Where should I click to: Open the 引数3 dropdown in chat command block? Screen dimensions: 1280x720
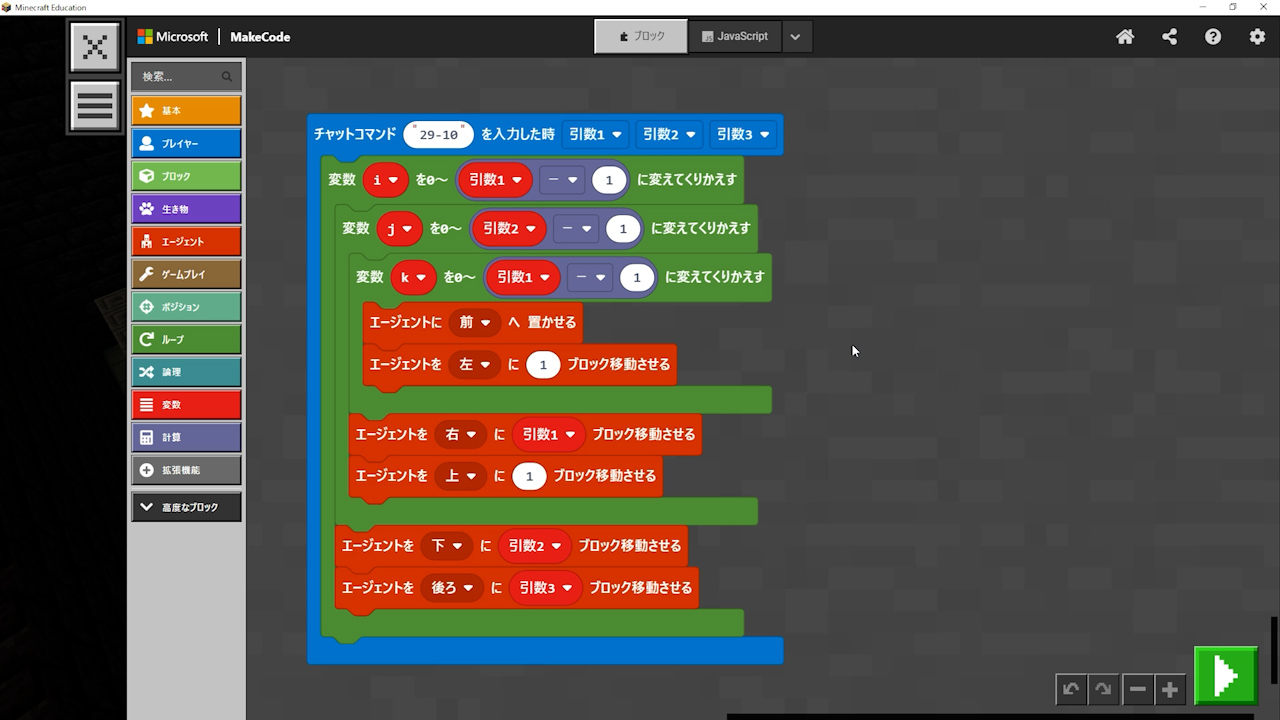click(x=742, y=134)
